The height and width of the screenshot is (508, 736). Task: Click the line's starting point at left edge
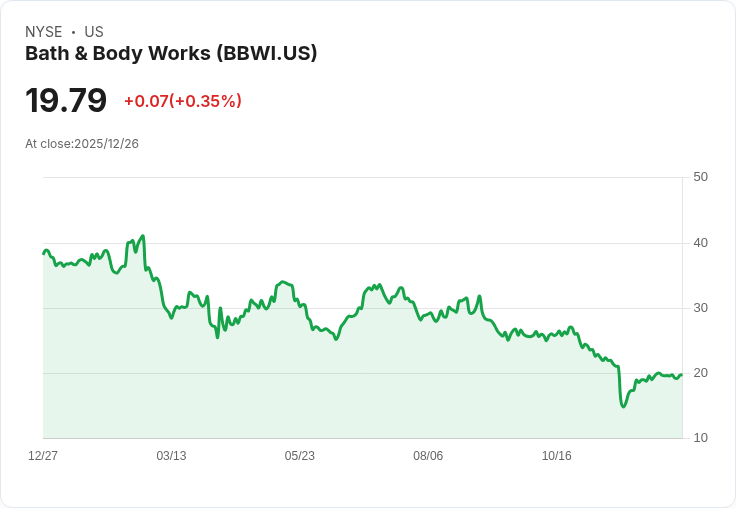click(44, 254)
